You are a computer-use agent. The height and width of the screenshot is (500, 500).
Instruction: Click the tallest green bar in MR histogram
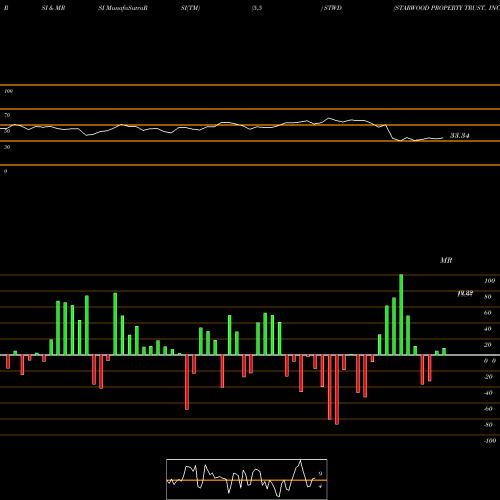401,315
